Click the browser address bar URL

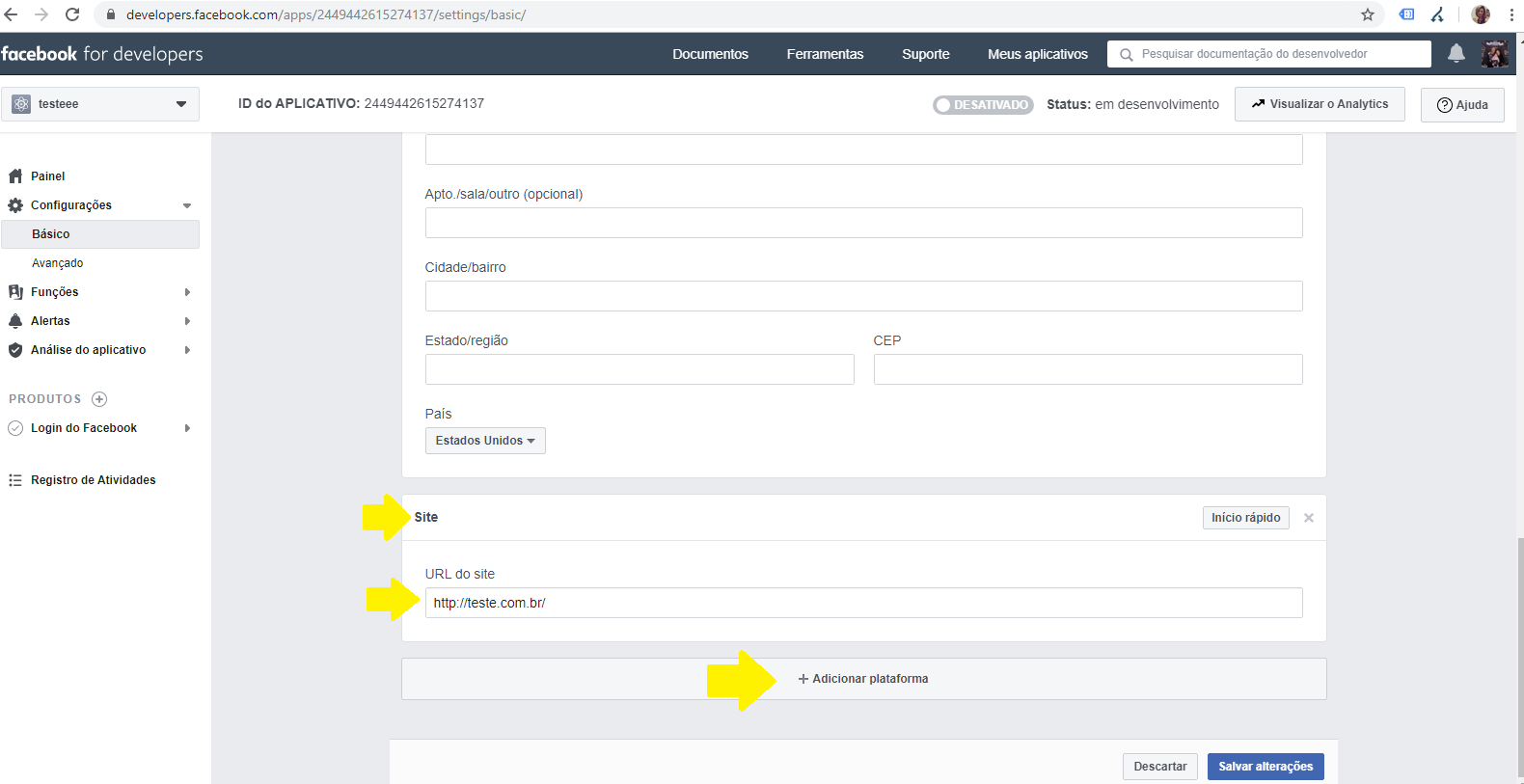pyautogui.click(x=326, y=14)
